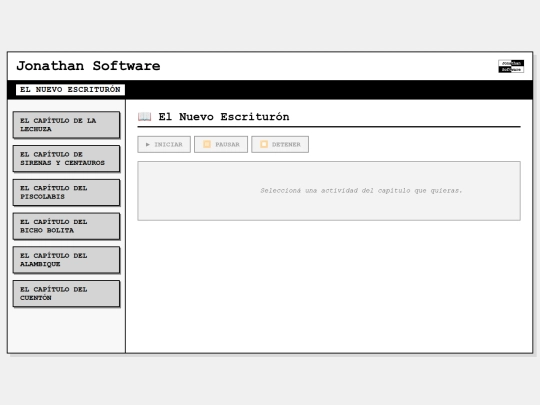
Task: Start the activity with Iniciar
Action: click(x=164, y=144)
